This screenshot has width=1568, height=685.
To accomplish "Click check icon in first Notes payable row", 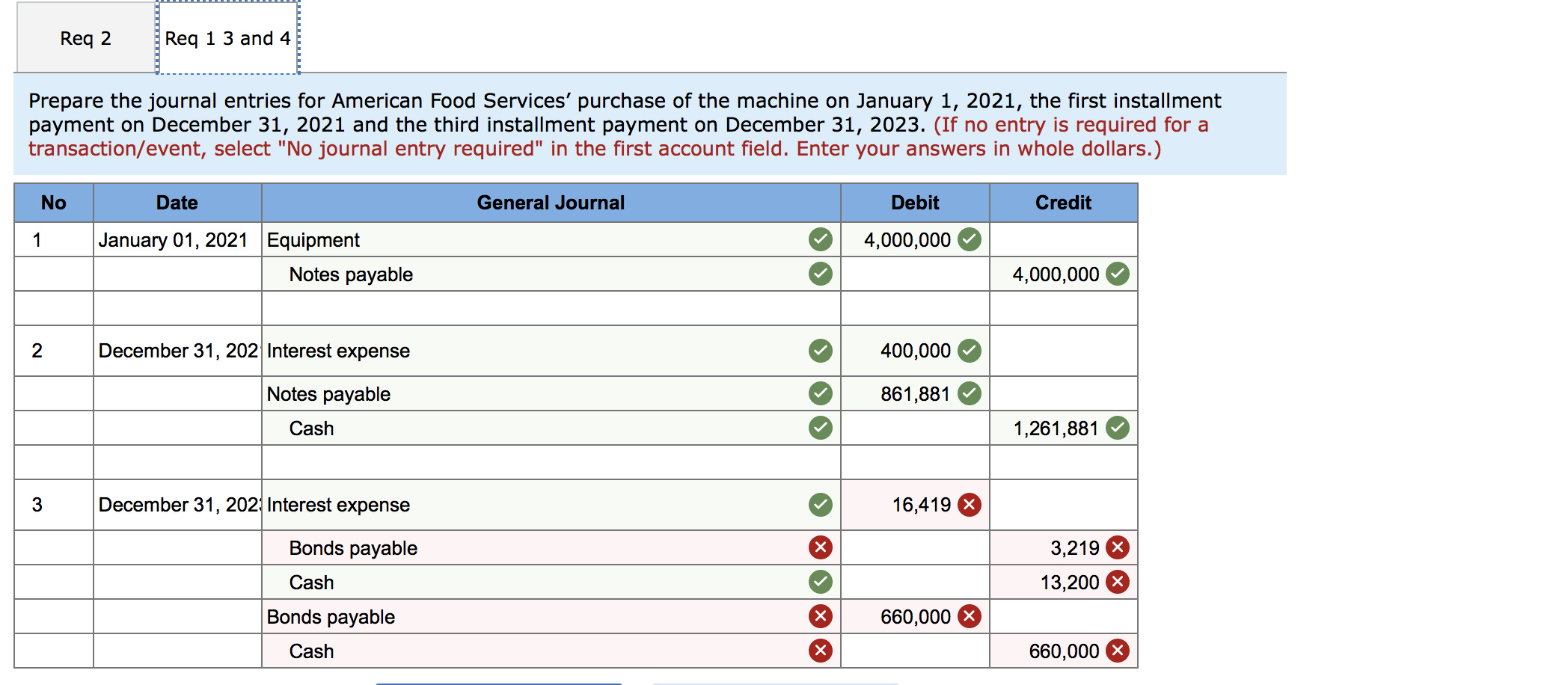I will 820,274.
